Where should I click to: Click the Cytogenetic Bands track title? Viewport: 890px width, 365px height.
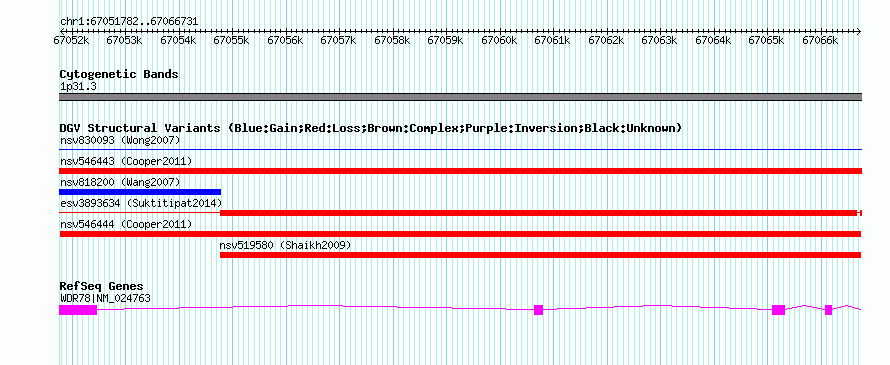[x=119, y=74]
